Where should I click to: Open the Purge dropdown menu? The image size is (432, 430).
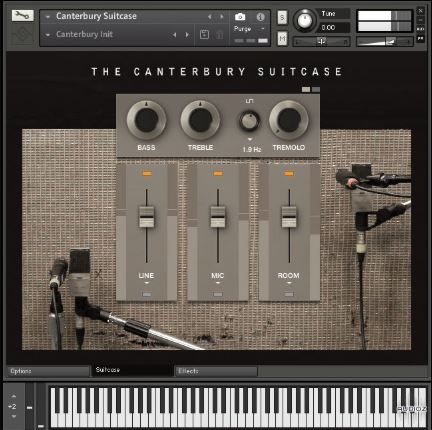pyautogui.click(x=249, y=29)
